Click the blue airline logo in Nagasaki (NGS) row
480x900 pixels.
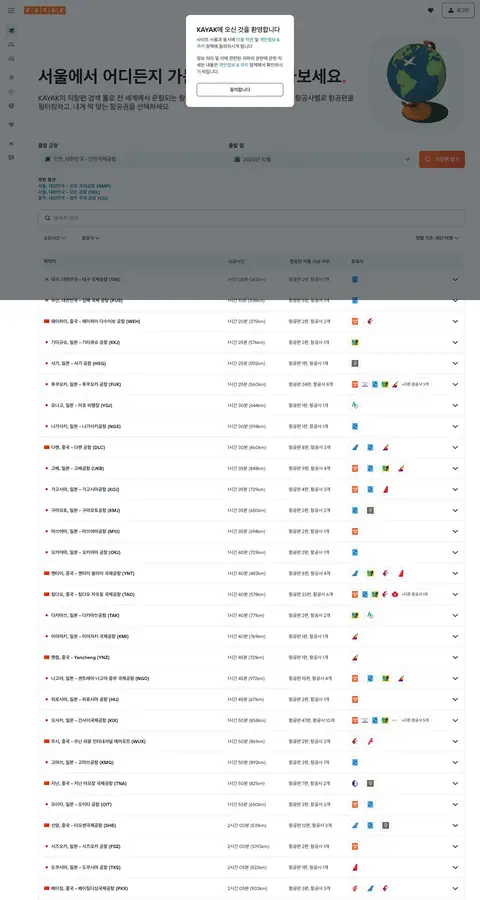[x=355, y=426]
